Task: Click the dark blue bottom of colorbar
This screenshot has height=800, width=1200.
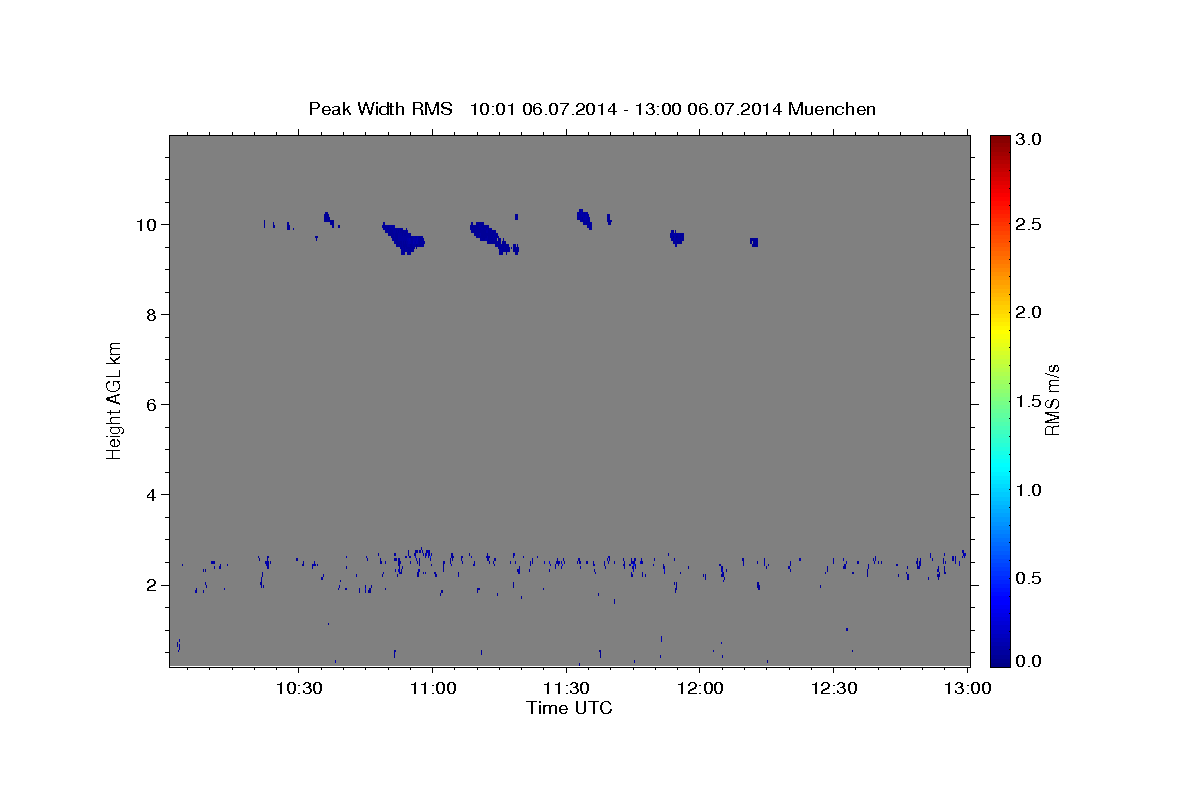Action: [x=1000, y=660]
